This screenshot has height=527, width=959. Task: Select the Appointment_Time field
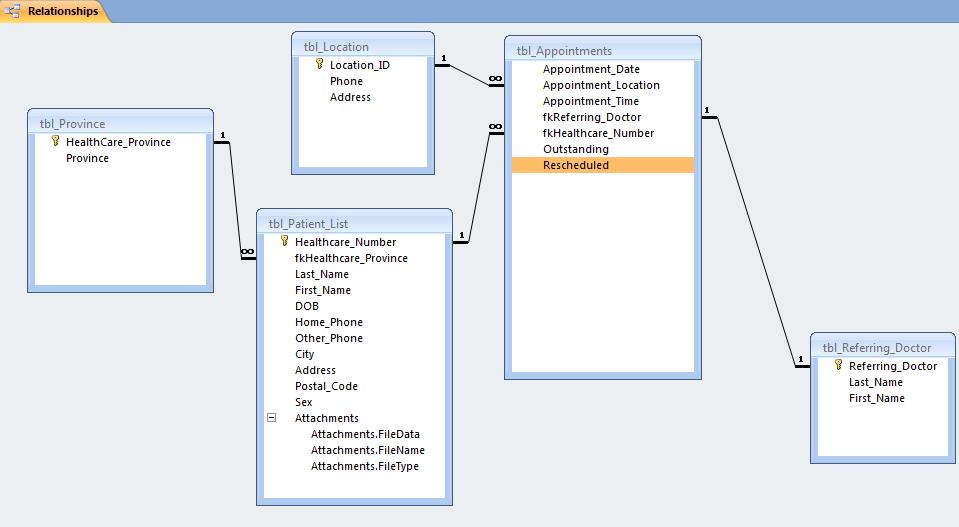pos(602,101)
